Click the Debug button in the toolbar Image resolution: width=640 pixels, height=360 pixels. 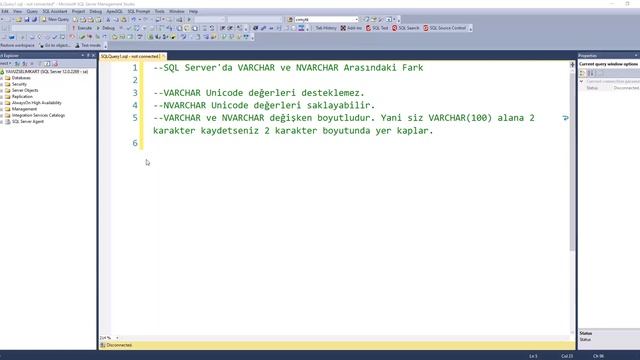[106, 28]
